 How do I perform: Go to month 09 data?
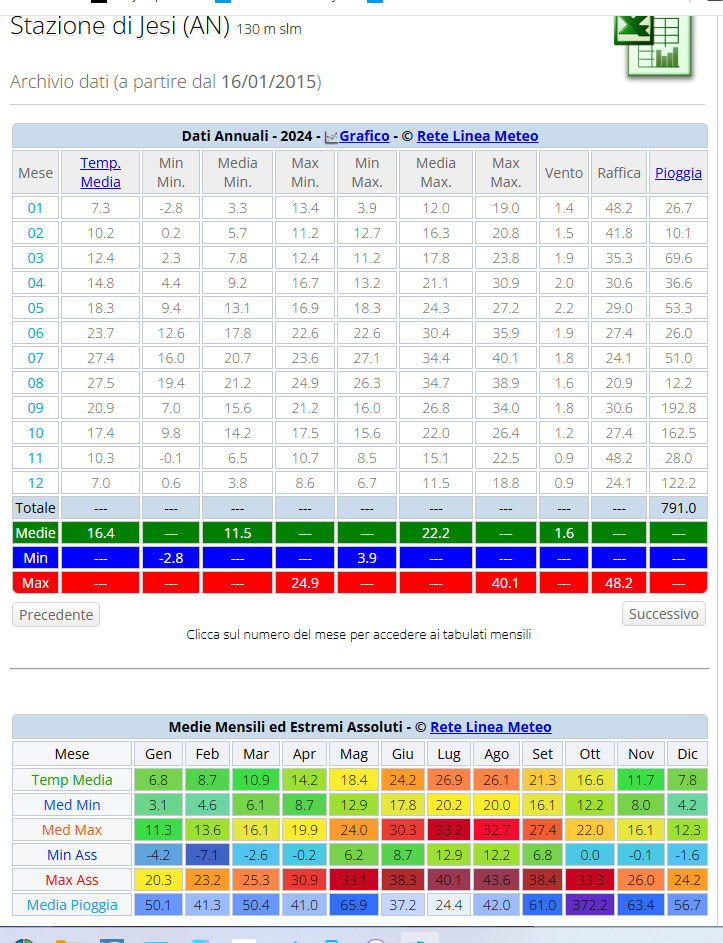click(36, 408)
